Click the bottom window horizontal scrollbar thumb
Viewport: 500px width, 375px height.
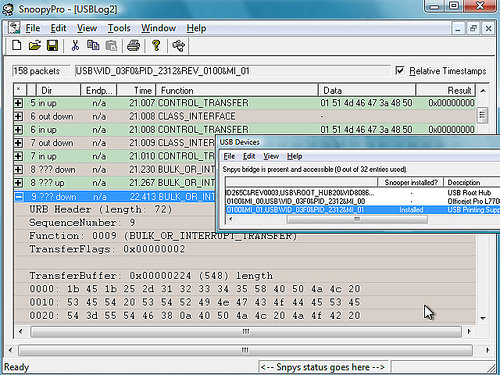(x=245, y=350)
